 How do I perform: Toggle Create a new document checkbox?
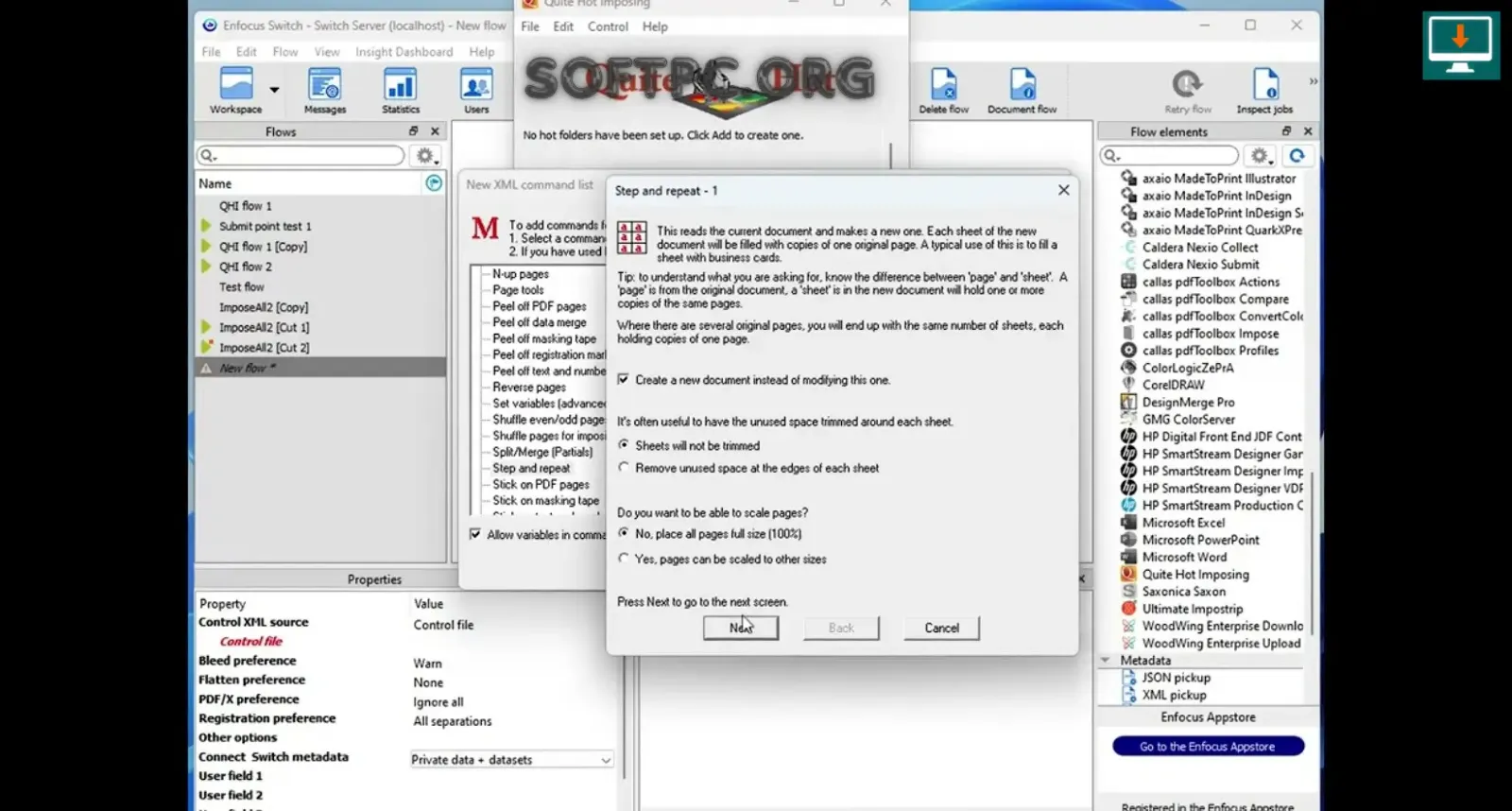click(623, 379)
